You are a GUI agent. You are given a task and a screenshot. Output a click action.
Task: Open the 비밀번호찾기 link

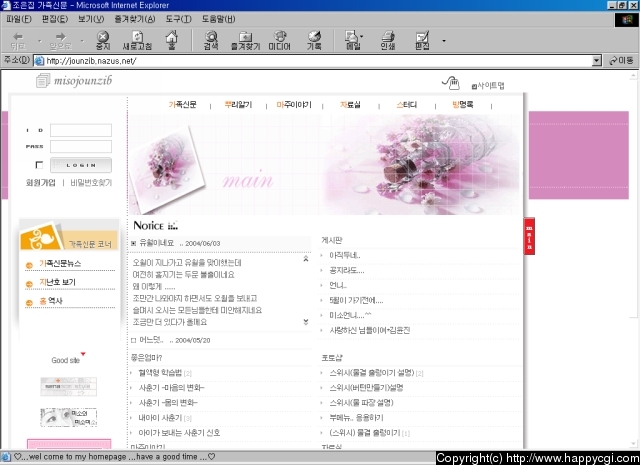[91, 182]
